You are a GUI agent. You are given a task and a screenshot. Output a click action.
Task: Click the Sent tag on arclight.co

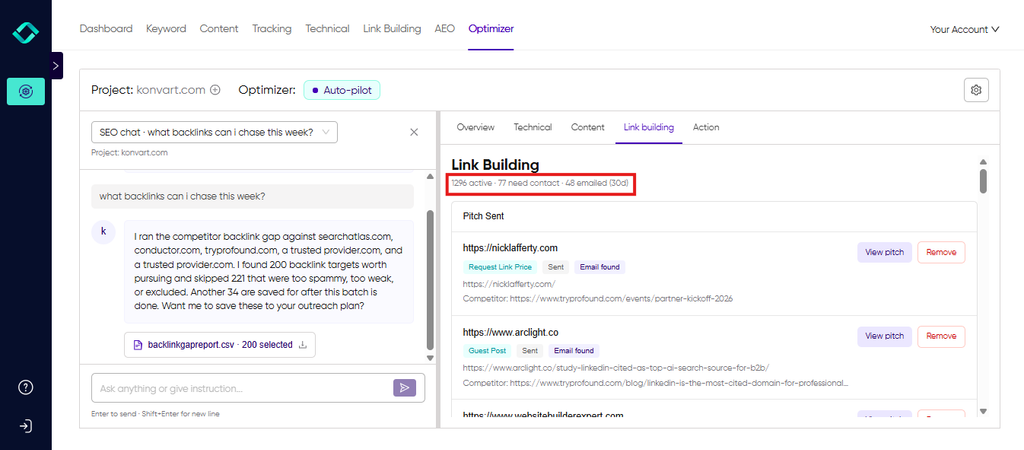pos(530,351)
